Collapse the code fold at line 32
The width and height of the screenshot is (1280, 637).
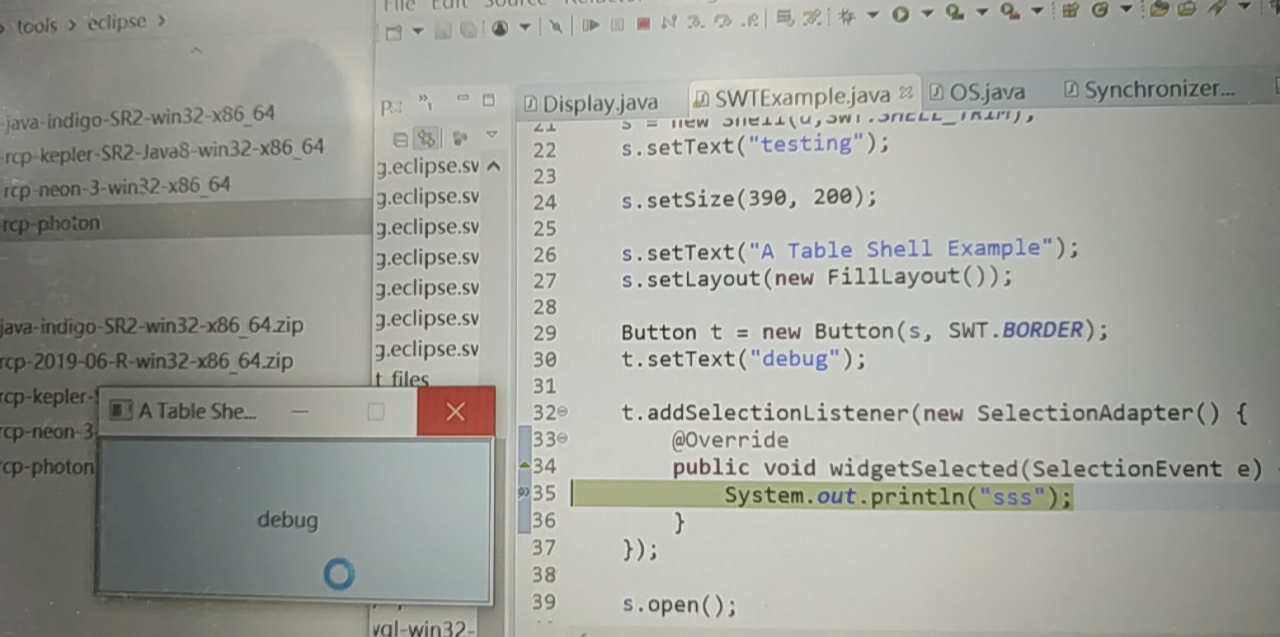562,412
